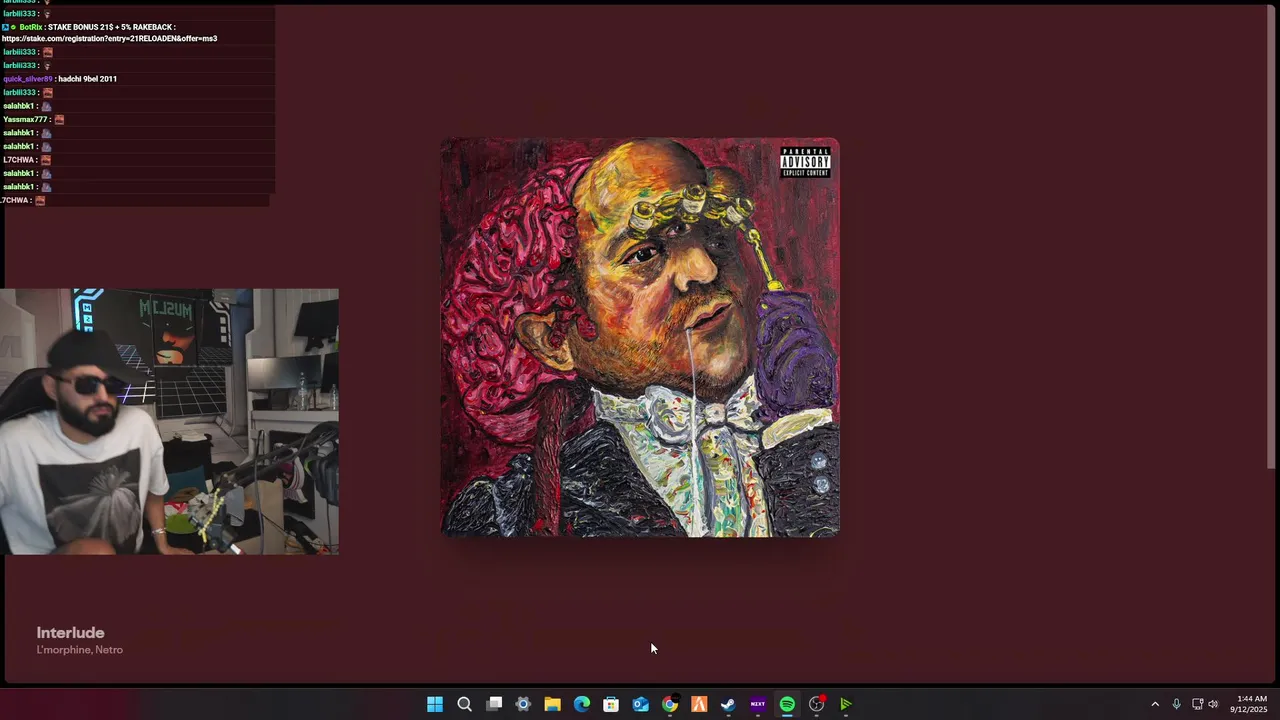Screen dimensions: 1280x720
Task: Switch to Steam in the taskbar
Action: pos(728,704)
